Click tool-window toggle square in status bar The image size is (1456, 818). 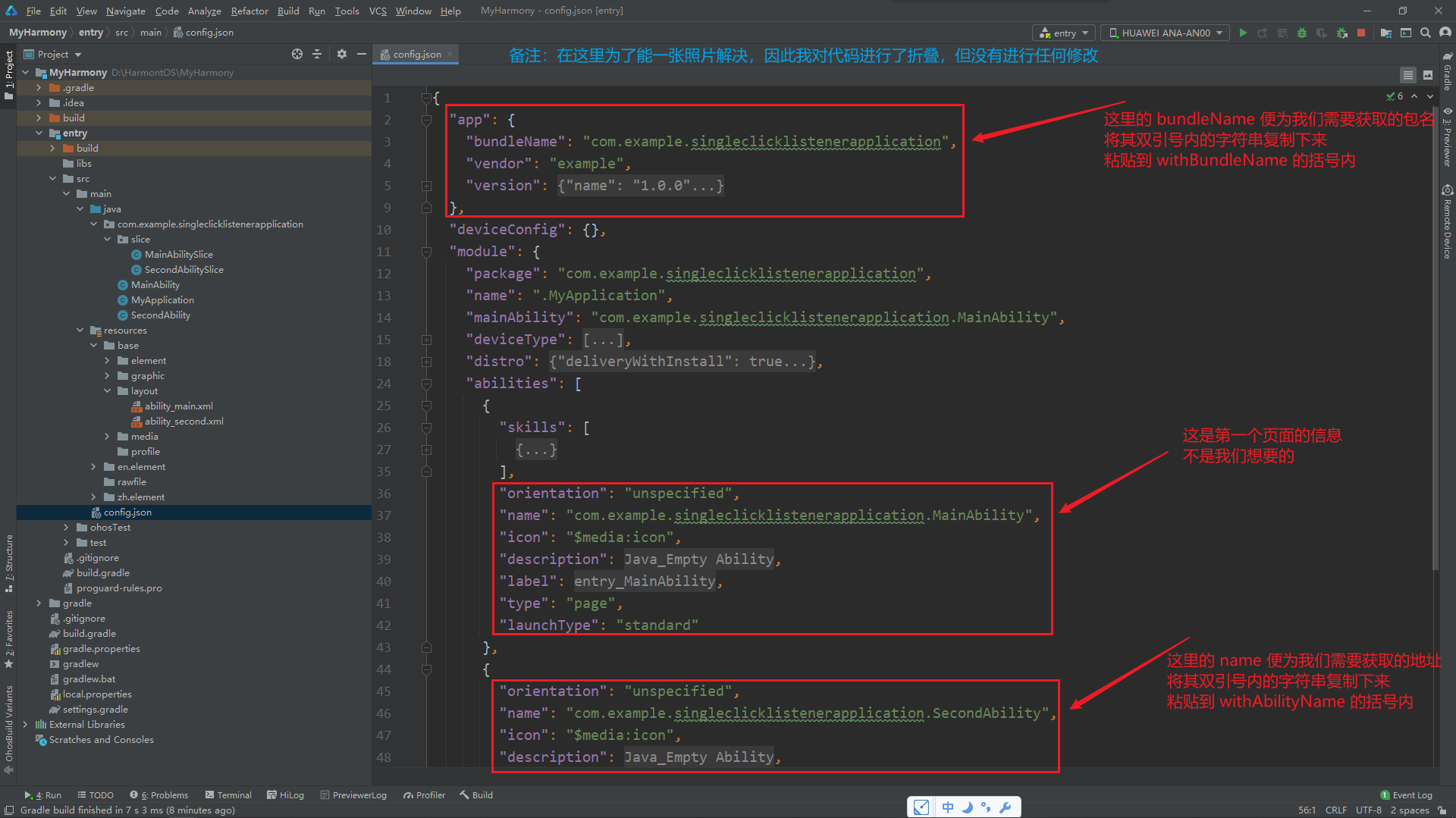(x=9, y=810)
